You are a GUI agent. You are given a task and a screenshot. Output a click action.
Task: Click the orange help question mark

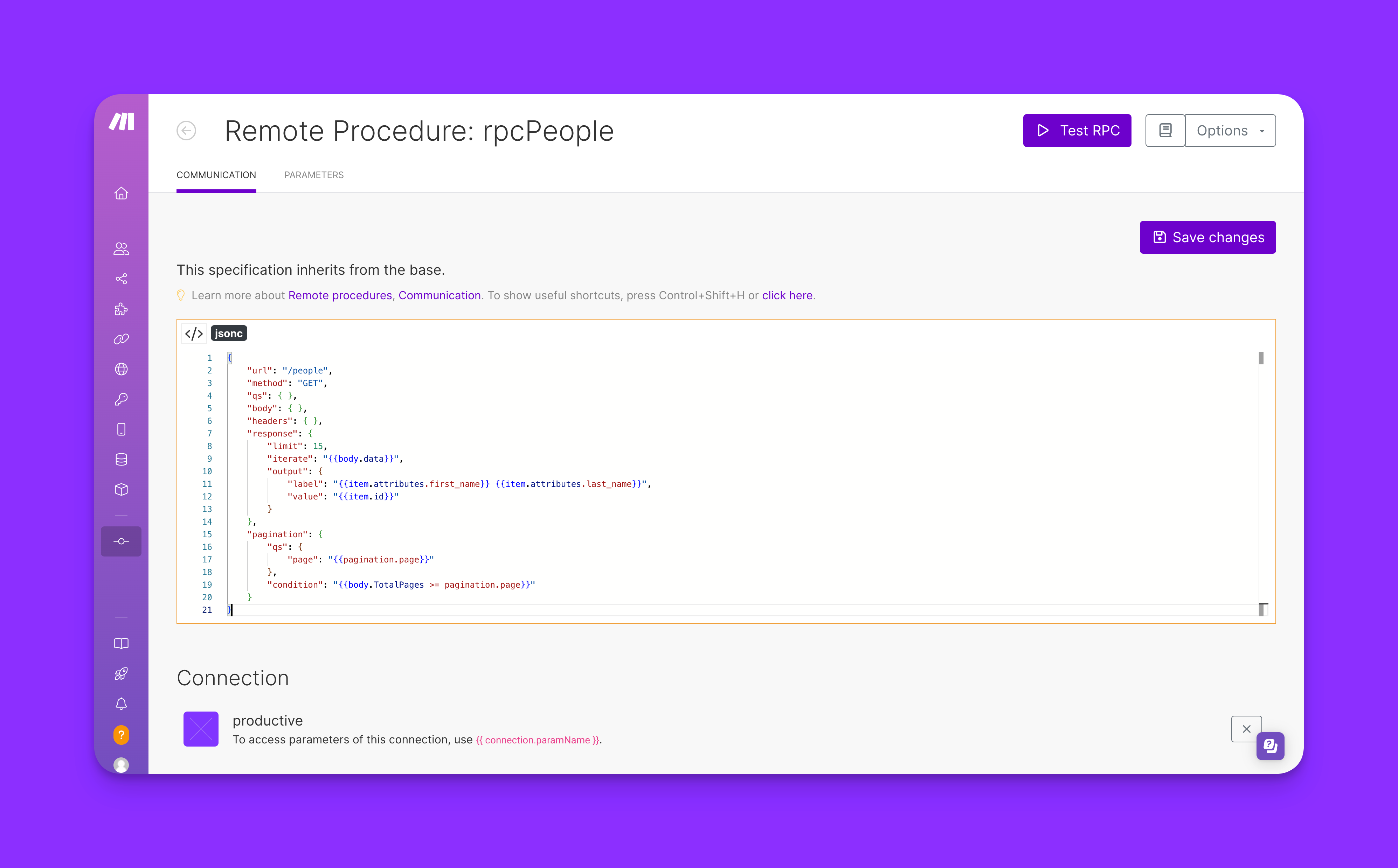121,734
